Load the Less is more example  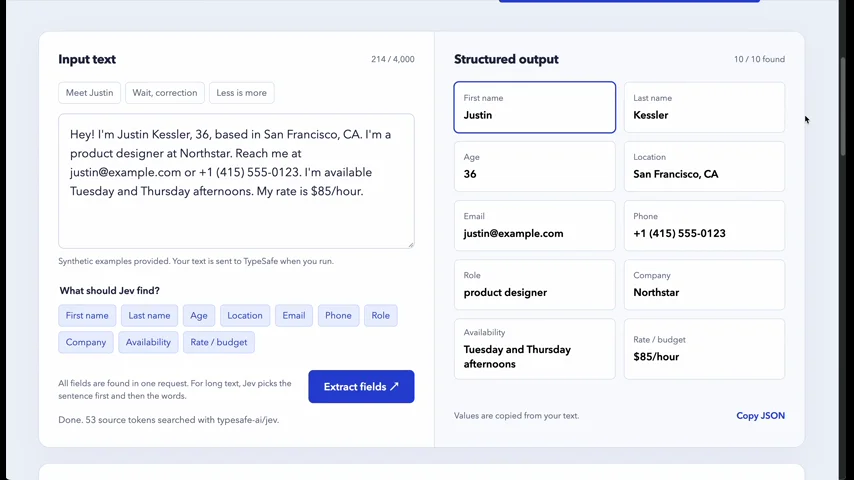241,93
